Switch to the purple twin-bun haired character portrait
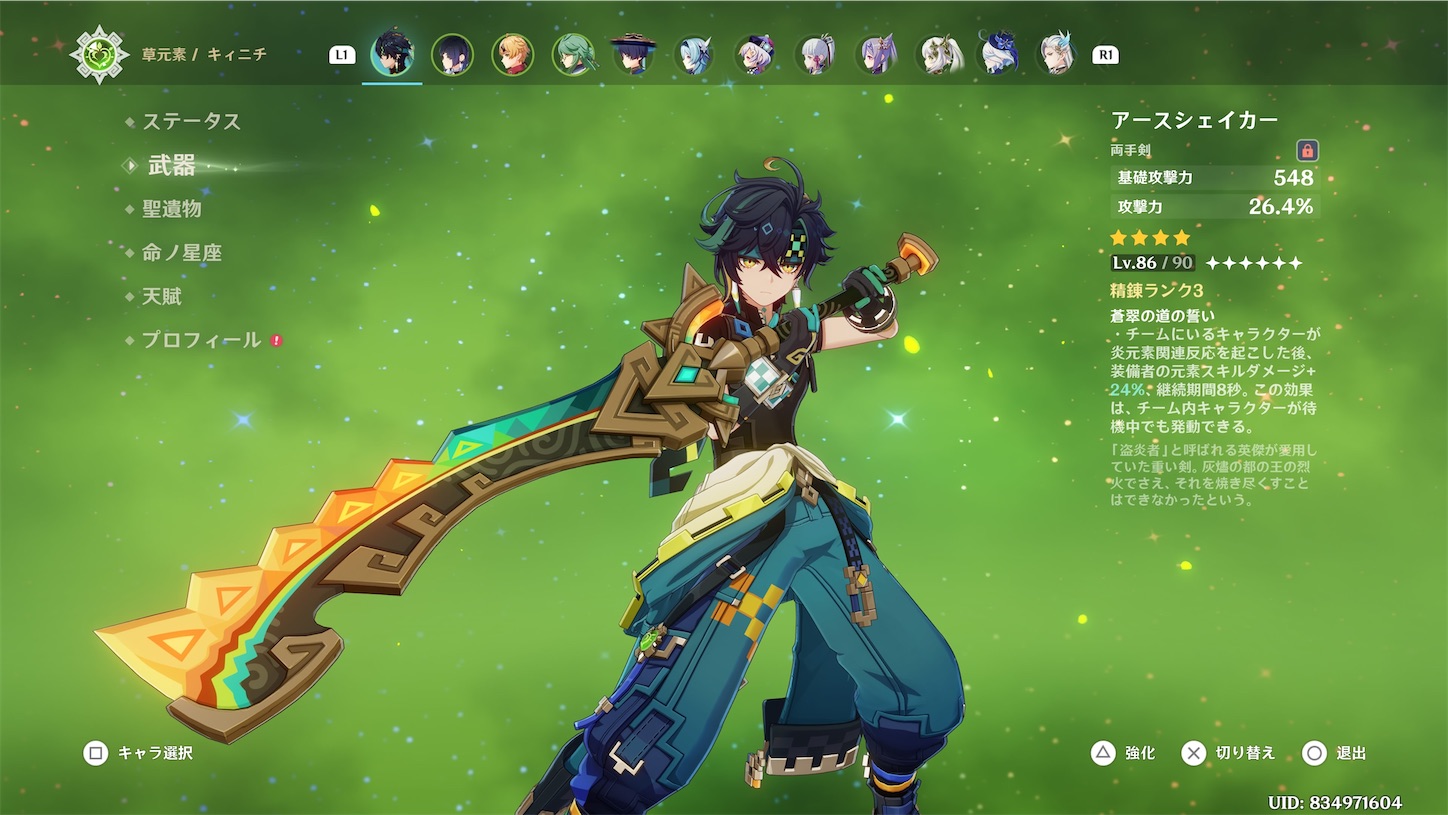The image size is (1448, 815). [877, 54]
